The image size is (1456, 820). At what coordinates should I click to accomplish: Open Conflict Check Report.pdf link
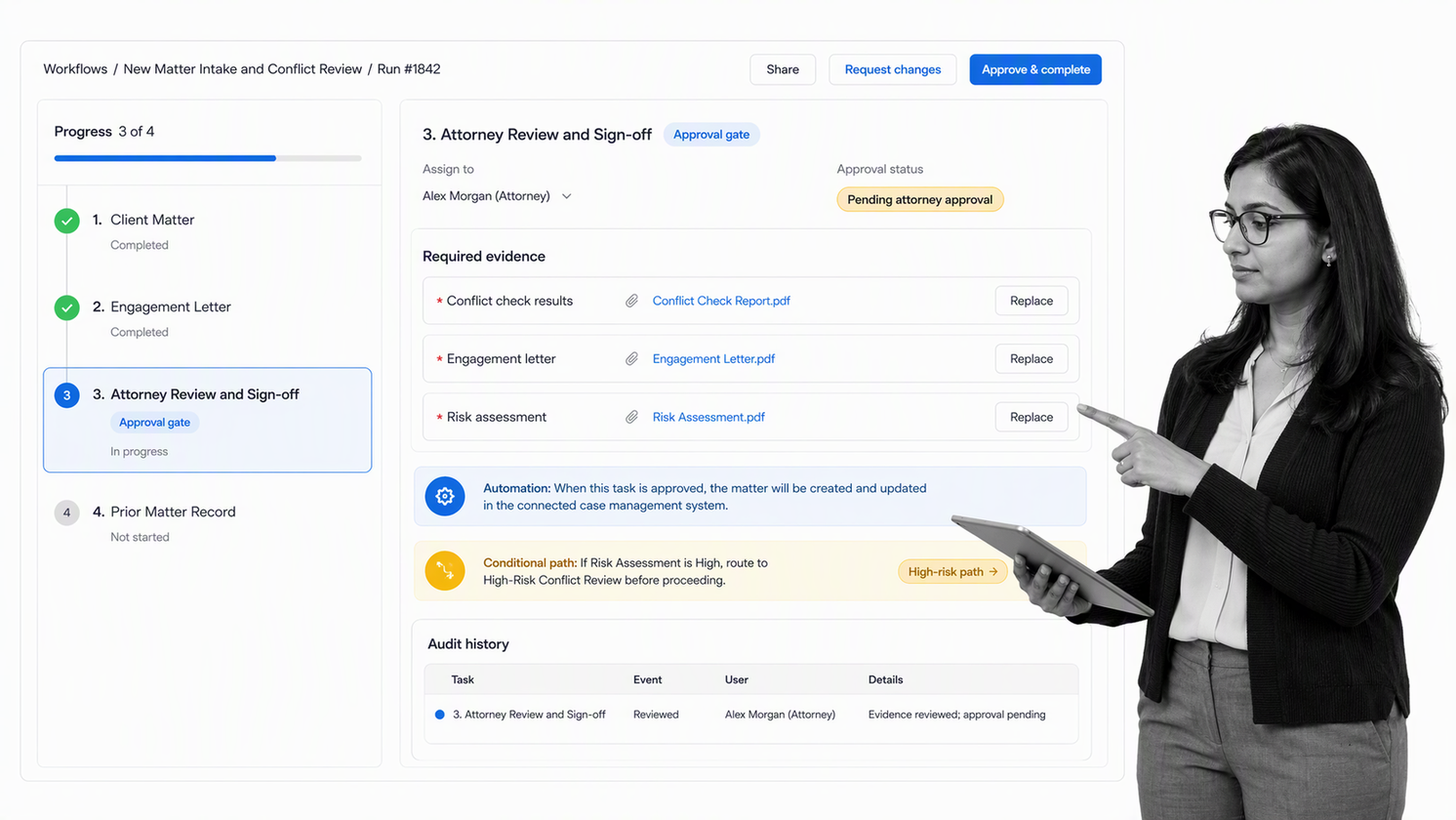click(x=721, y=301)
